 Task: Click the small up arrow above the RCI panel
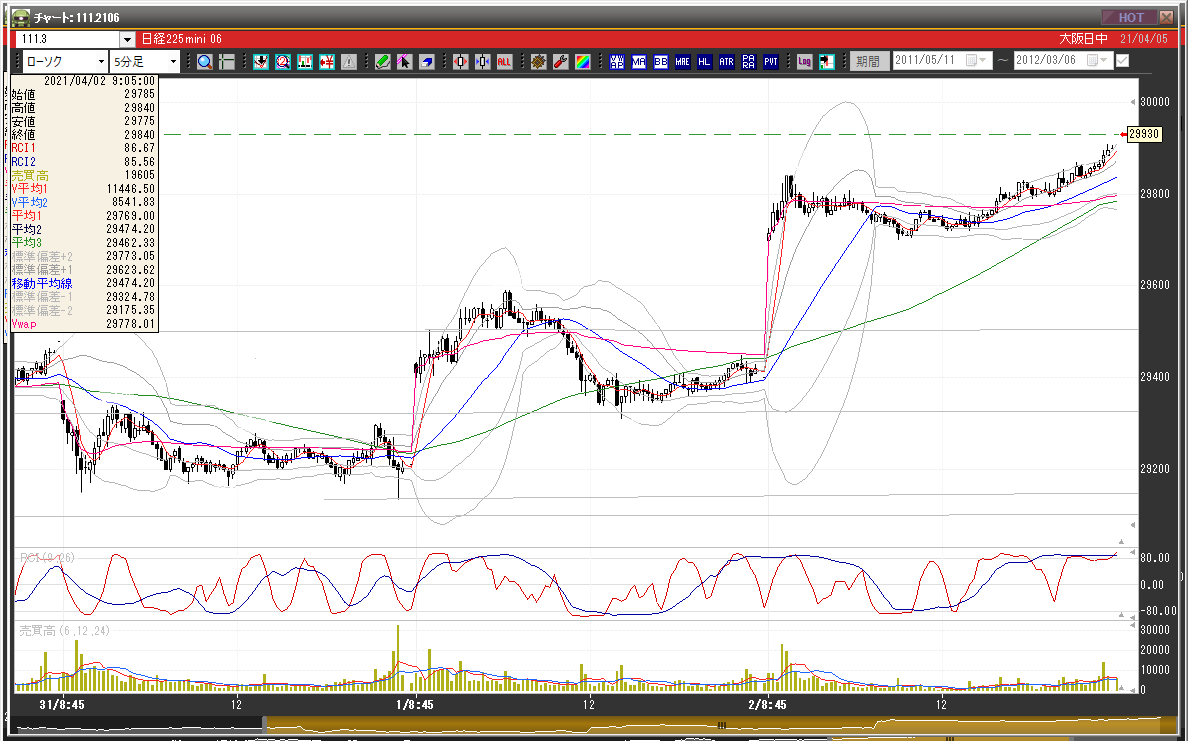coord(1122,542)
